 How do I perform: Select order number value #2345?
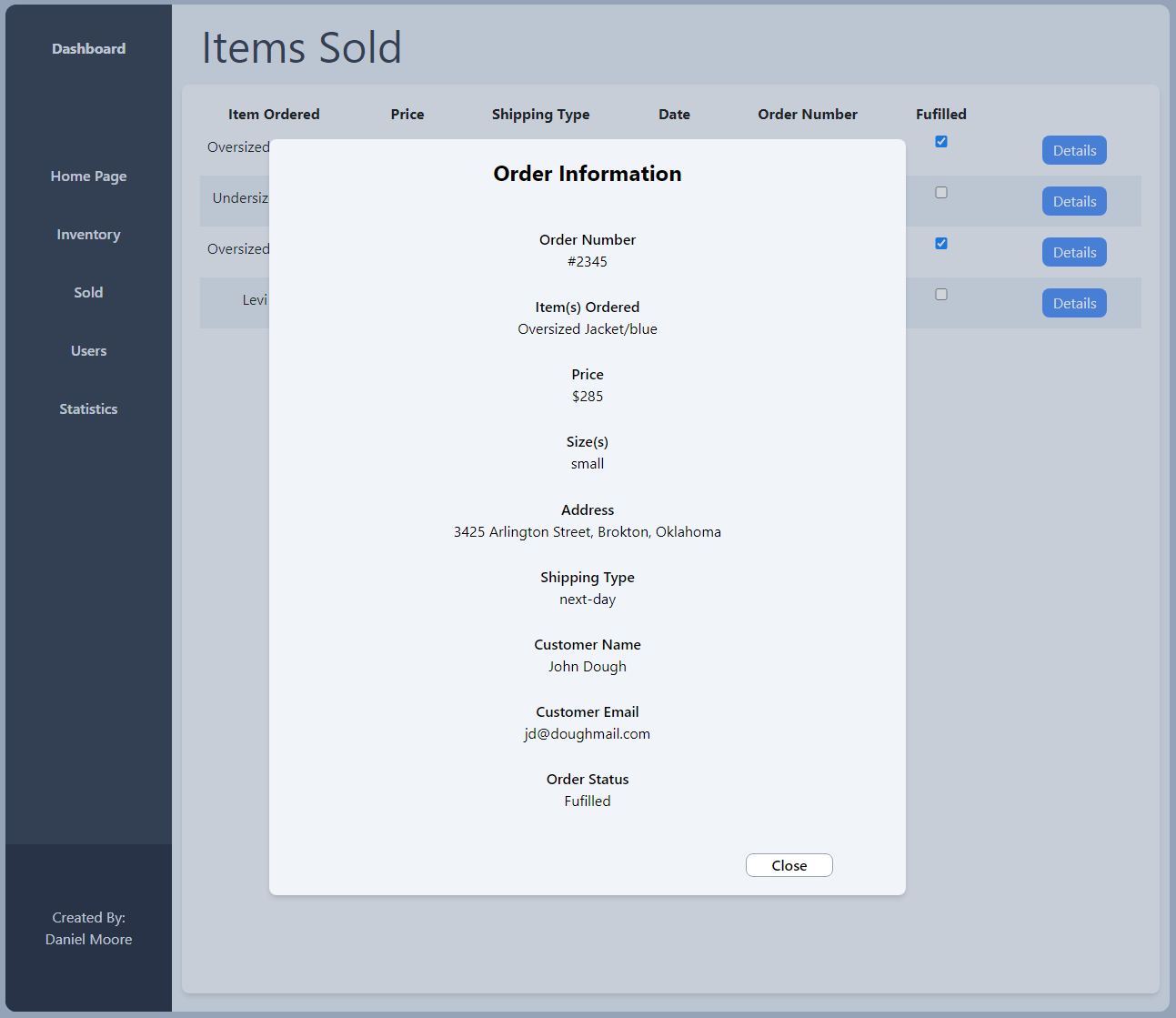pos(588,262)
